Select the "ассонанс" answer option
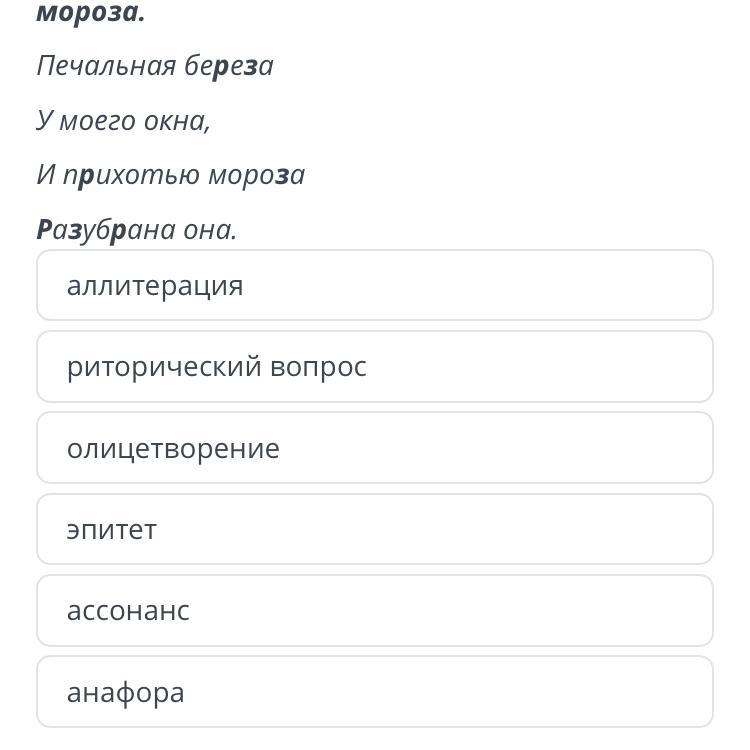Screen dimensions: 750x750 click(374, 611)
